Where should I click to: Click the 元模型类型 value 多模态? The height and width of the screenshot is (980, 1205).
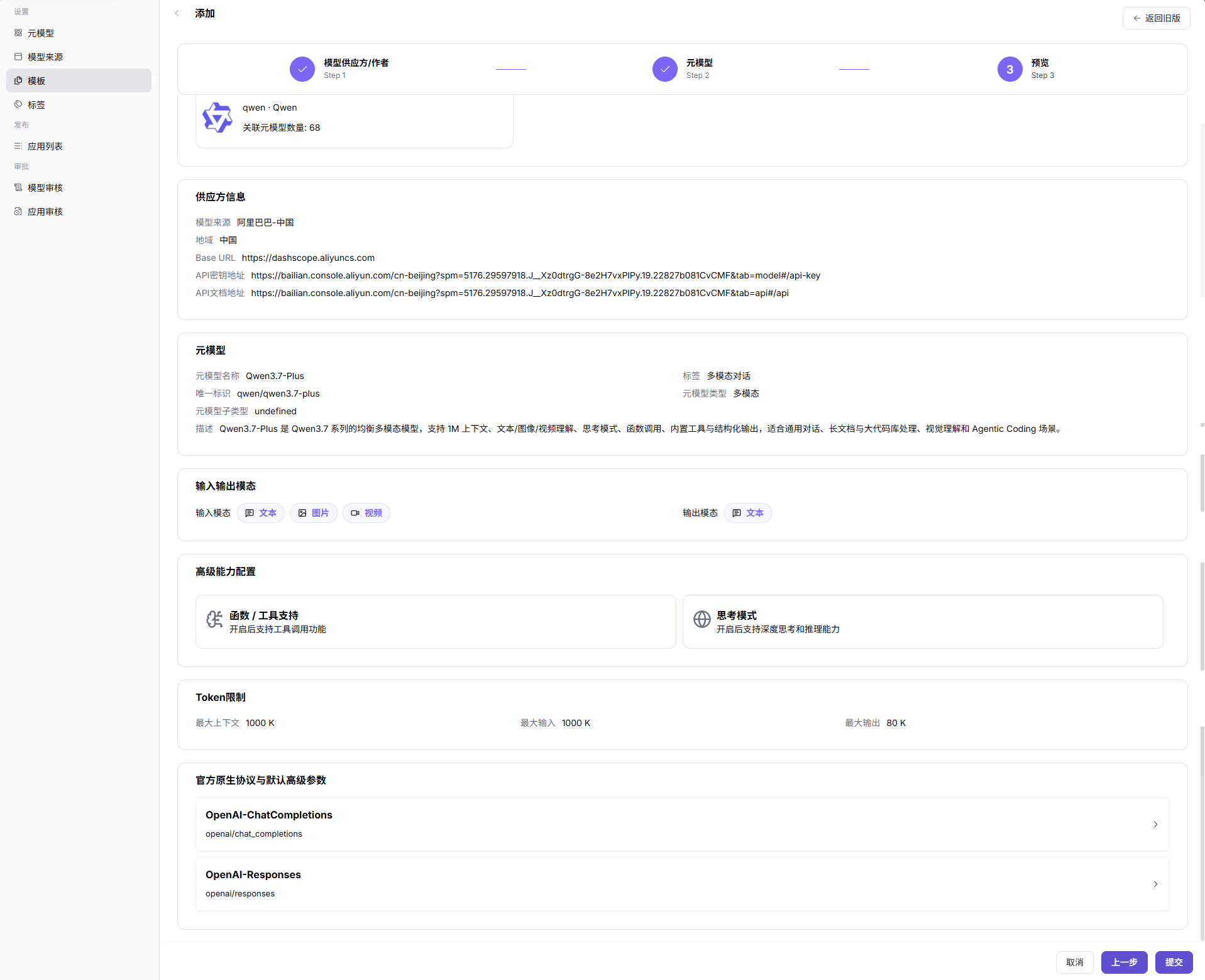[746, 394]
